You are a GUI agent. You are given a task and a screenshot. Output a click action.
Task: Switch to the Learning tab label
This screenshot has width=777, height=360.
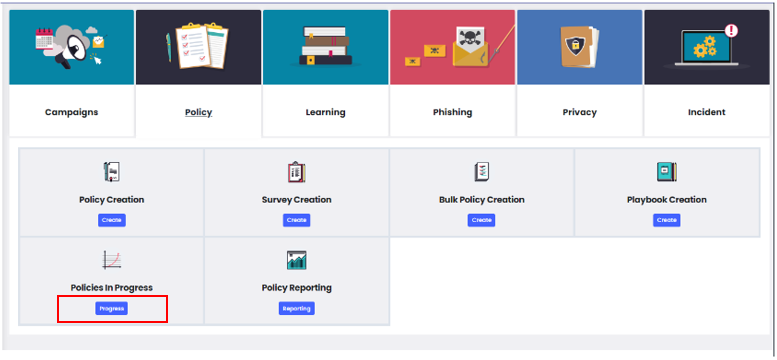[x=326, y=112]
